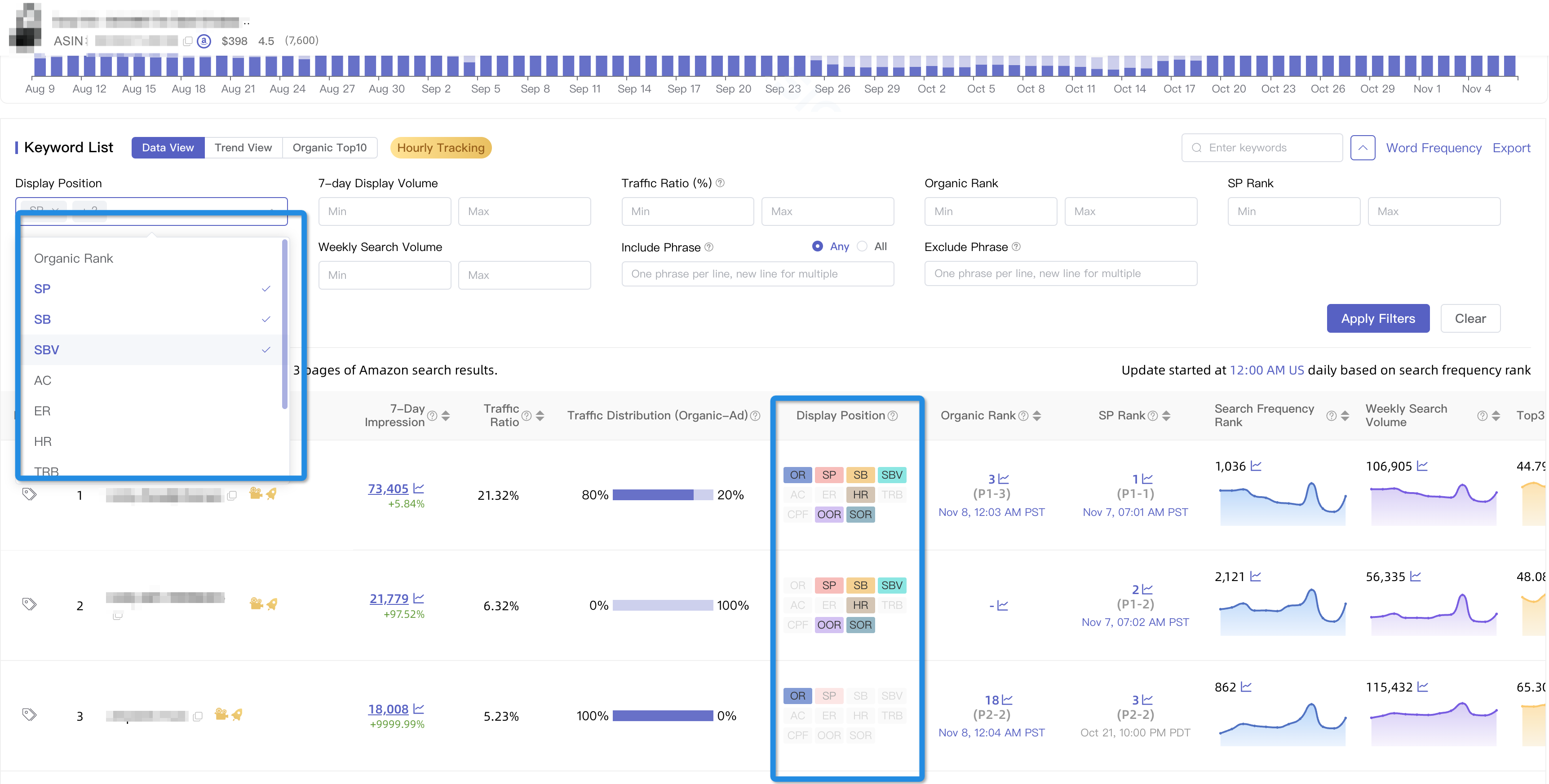Select the Any radio button for Include Phrase
Image resolution: width=1549 pixels, height=784 pixels.
pos(817,246)
